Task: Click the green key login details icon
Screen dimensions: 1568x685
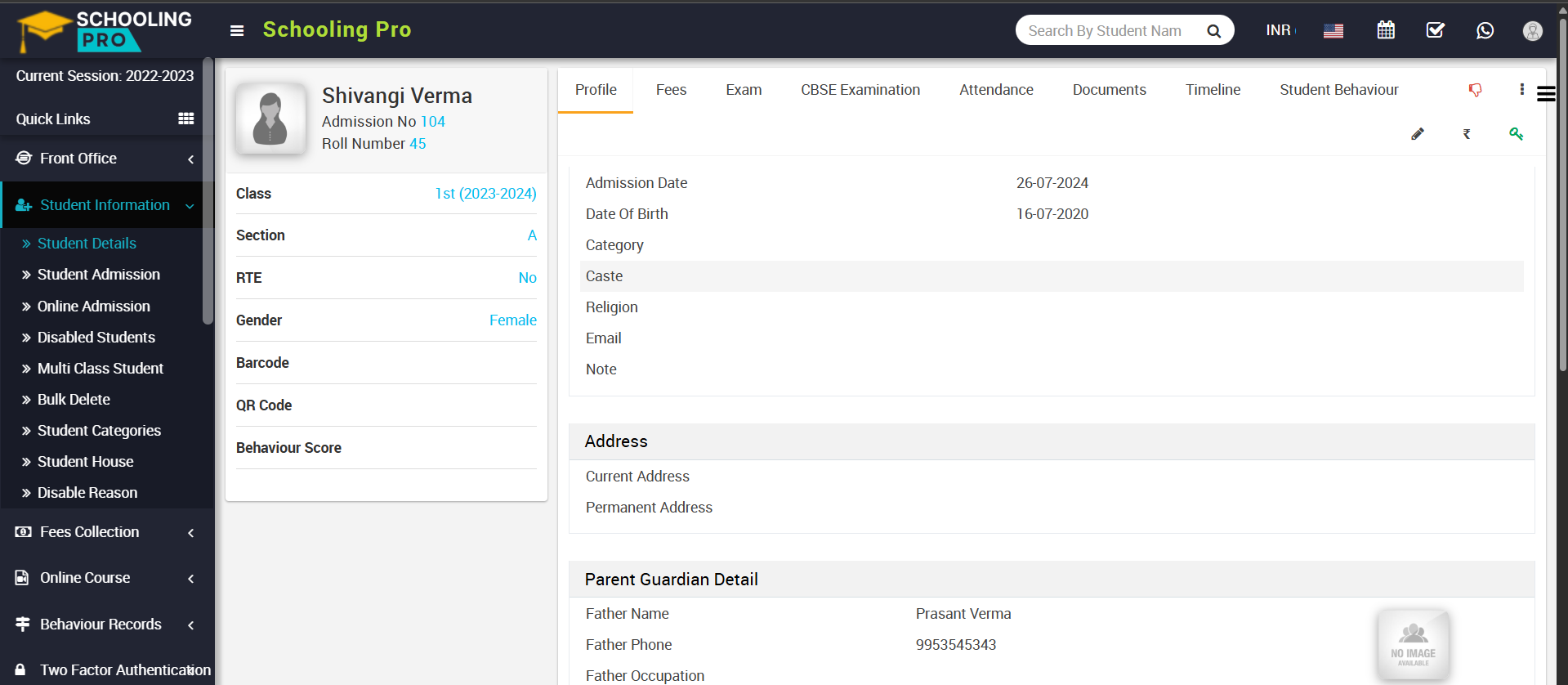Action: pos(1516,134)
